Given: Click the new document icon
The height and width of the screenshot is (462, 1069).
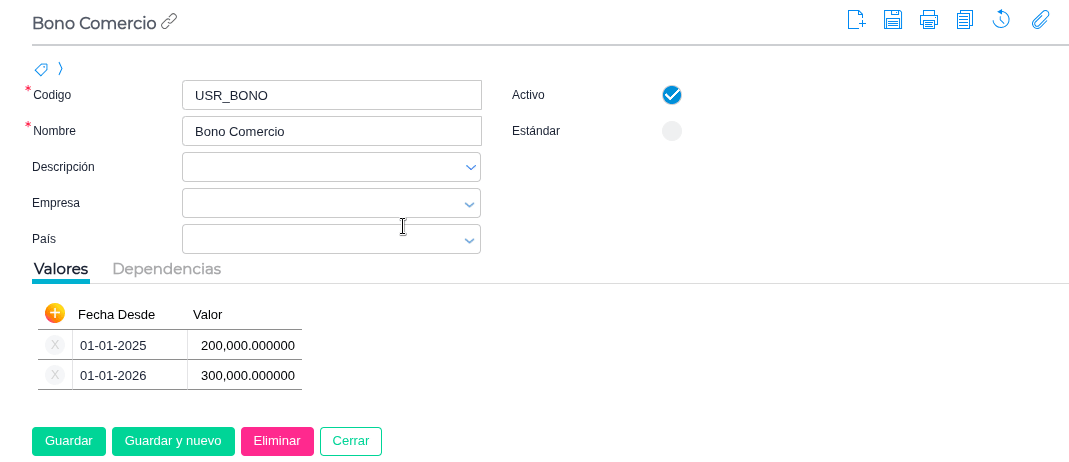Looking at the screenshot, I should pyautogui.click(x=856, y=20).
